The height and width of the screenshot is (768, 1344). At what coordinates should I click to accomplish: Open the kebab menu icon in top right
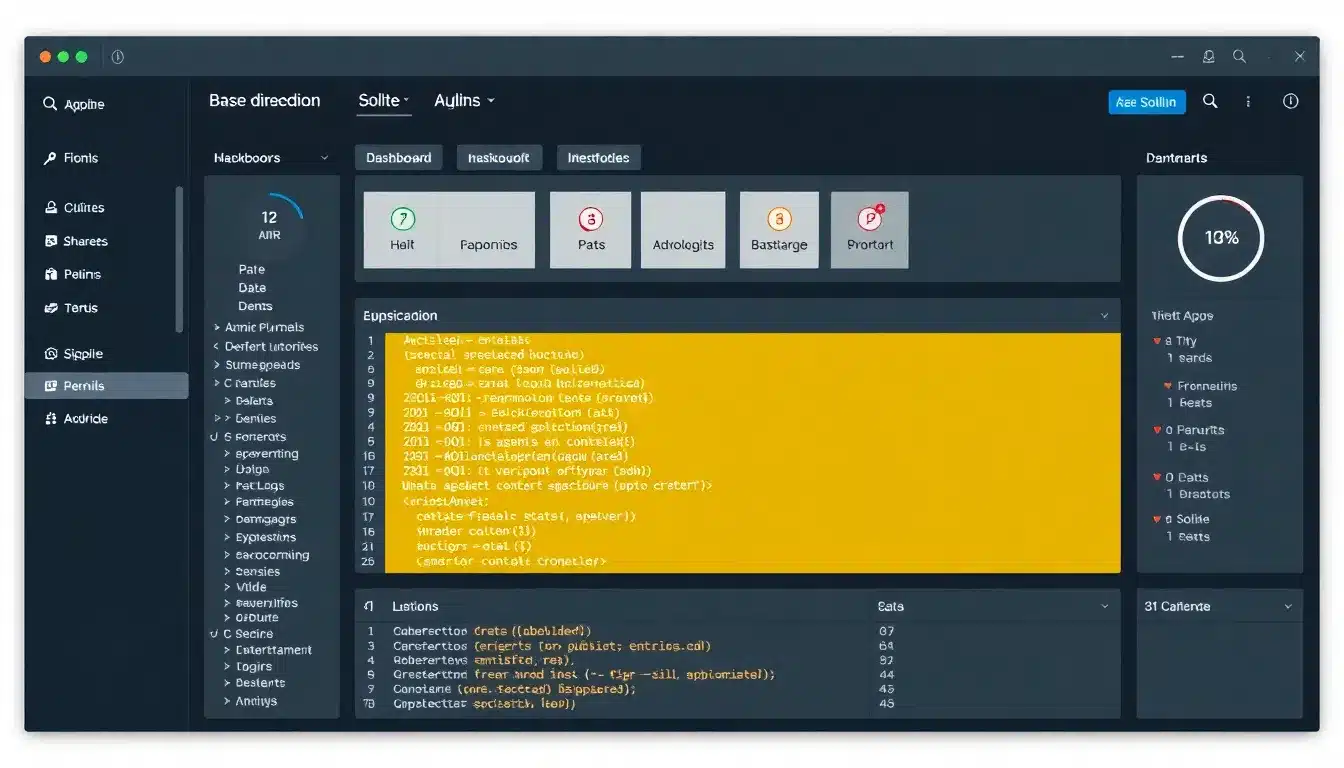point(1247,101)
